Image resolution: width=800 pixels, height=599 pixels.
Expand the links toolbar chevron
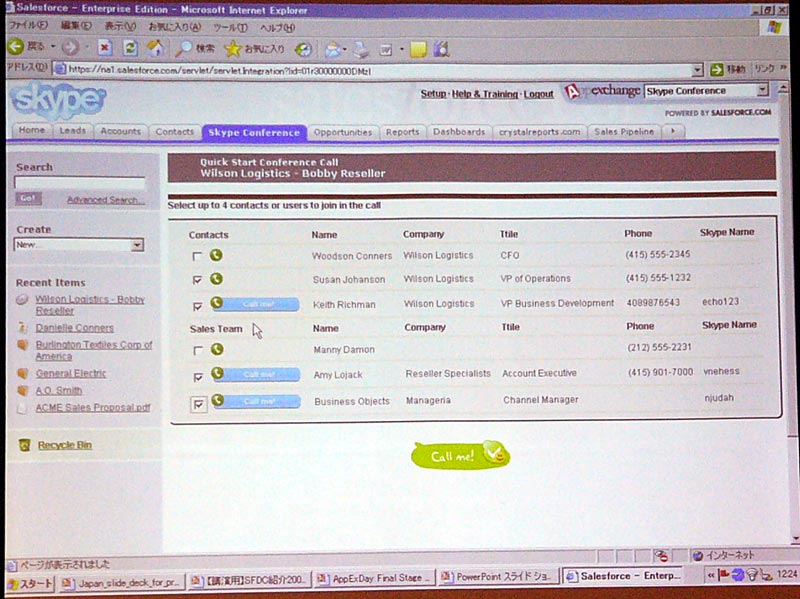[x=783, y=68]
